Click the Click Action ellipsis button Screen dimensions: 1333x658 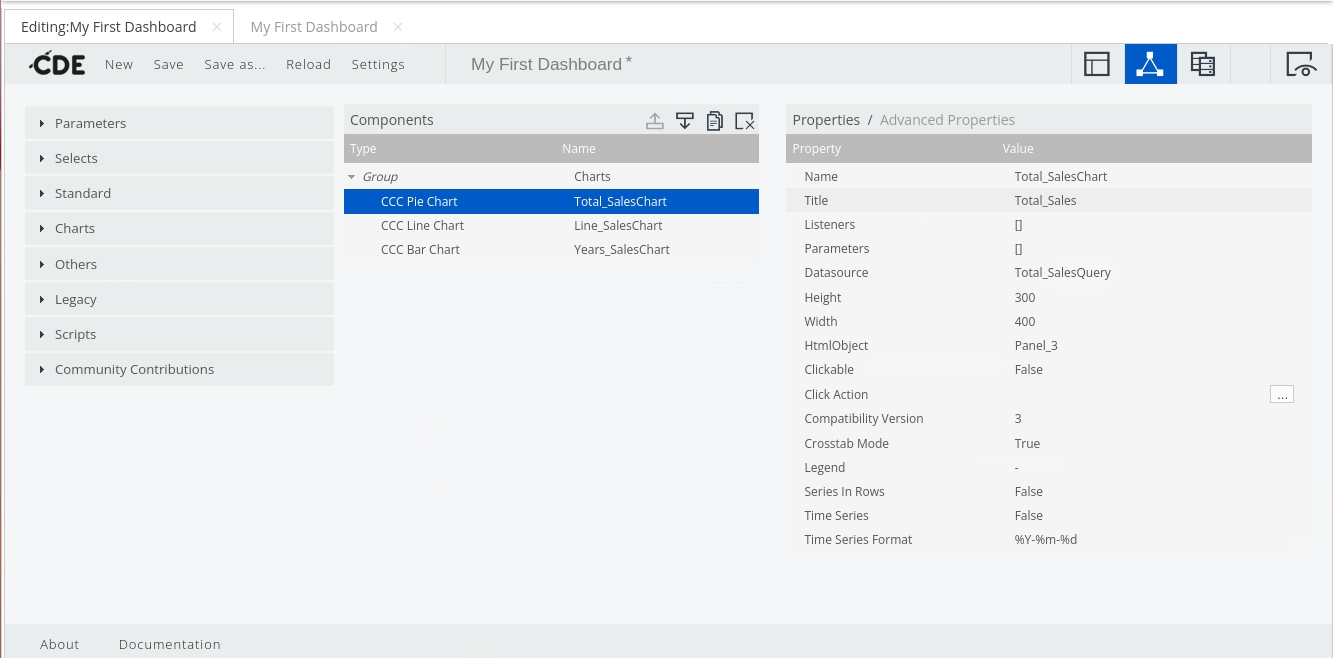[1281, 394]
